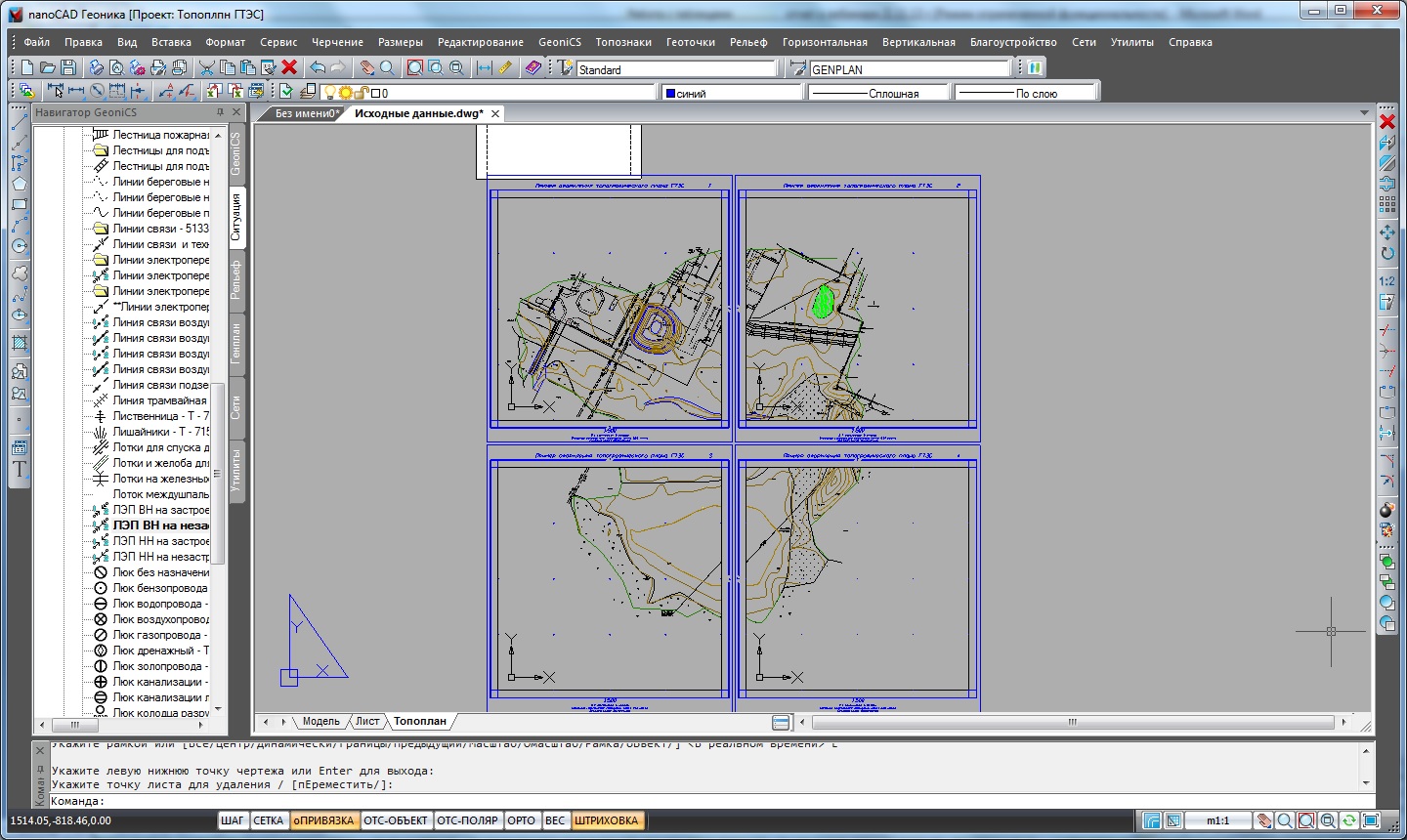Click the rectangle draw tool icon
Image resolution: width=1407 pixels, height=840 pixels.
pos(19,204)
